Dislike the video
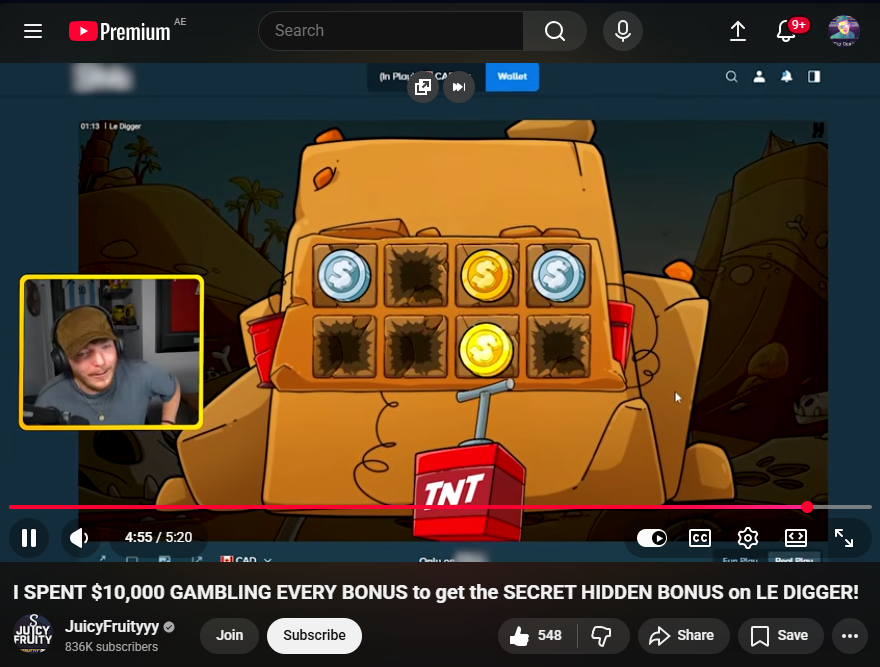The image size is (880, 667). coord(602,636)
